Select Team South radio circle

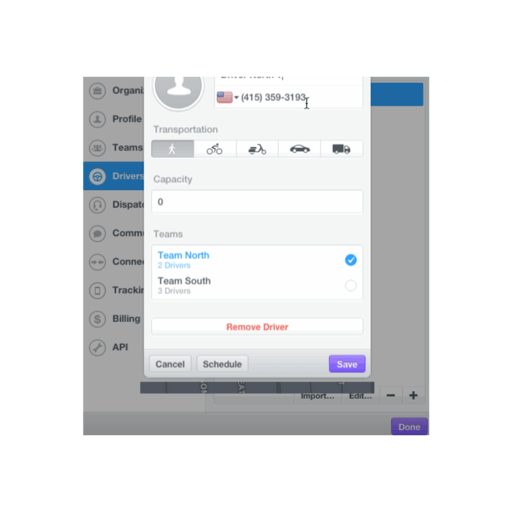351,285
